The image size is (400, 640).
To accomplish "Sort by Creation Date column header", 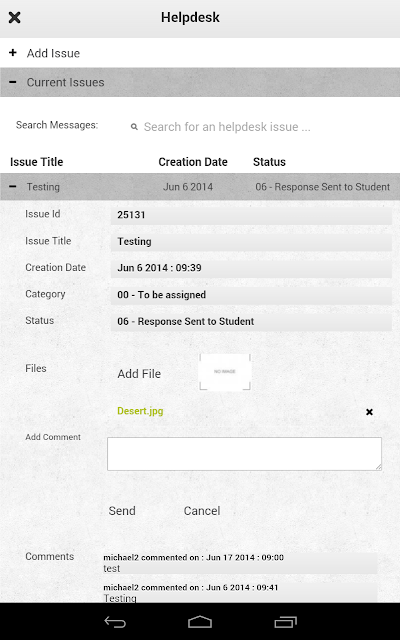I will click(193, 162).
